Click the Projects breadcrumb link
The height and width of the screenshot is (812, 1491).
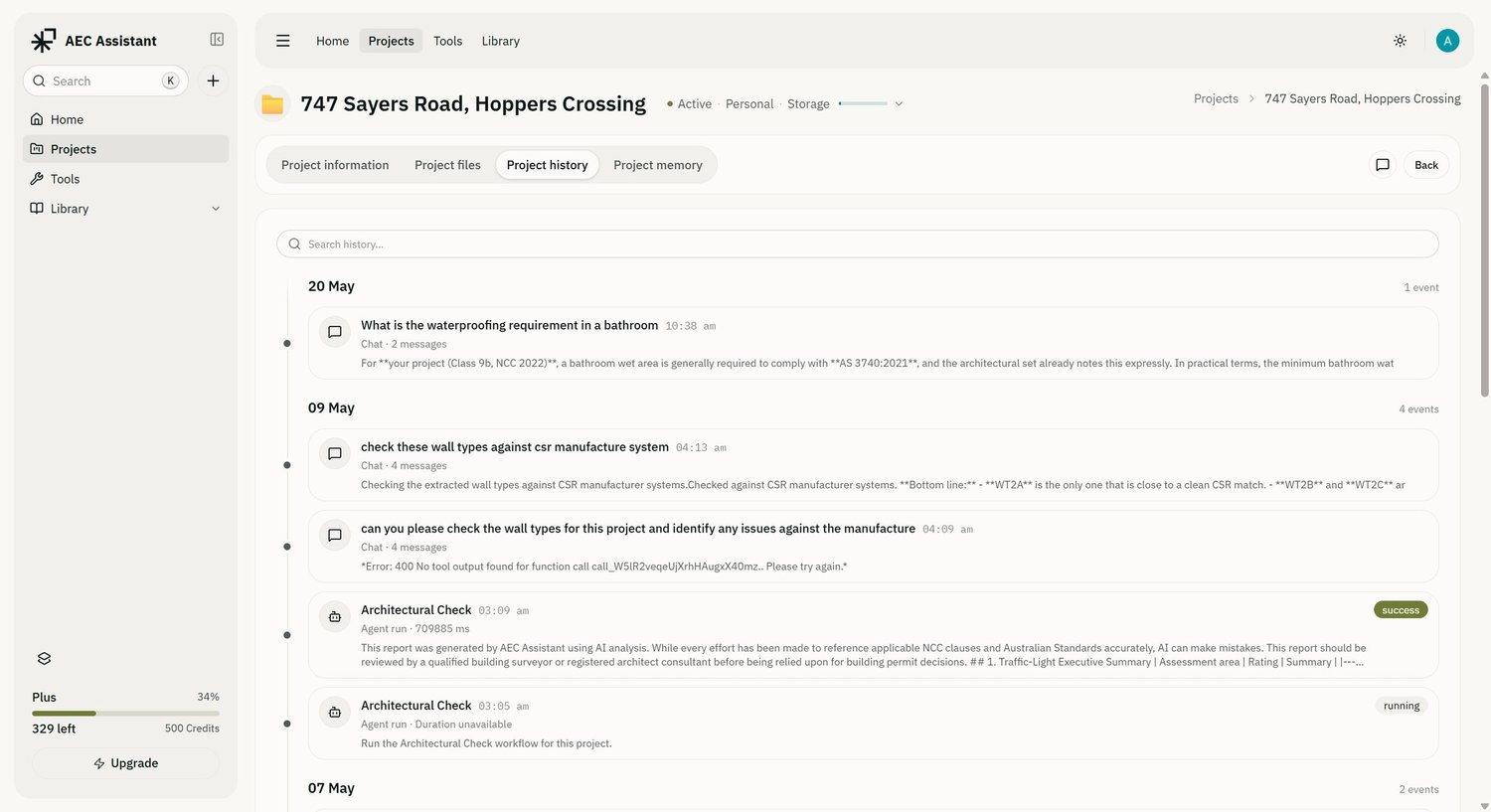coord(1216,99)
